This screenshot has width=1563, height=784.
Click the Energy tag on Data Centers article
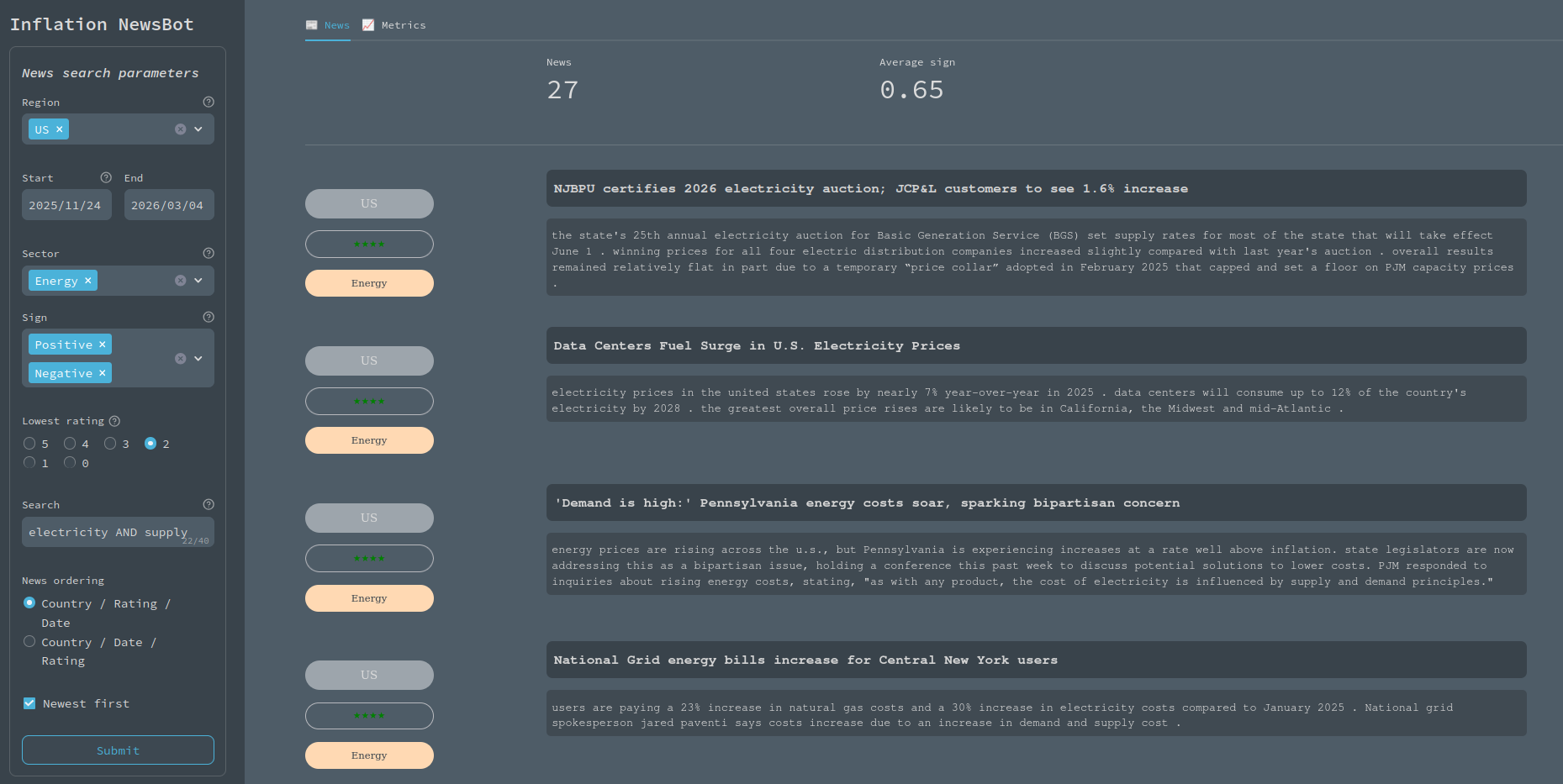tap(369, 440)
